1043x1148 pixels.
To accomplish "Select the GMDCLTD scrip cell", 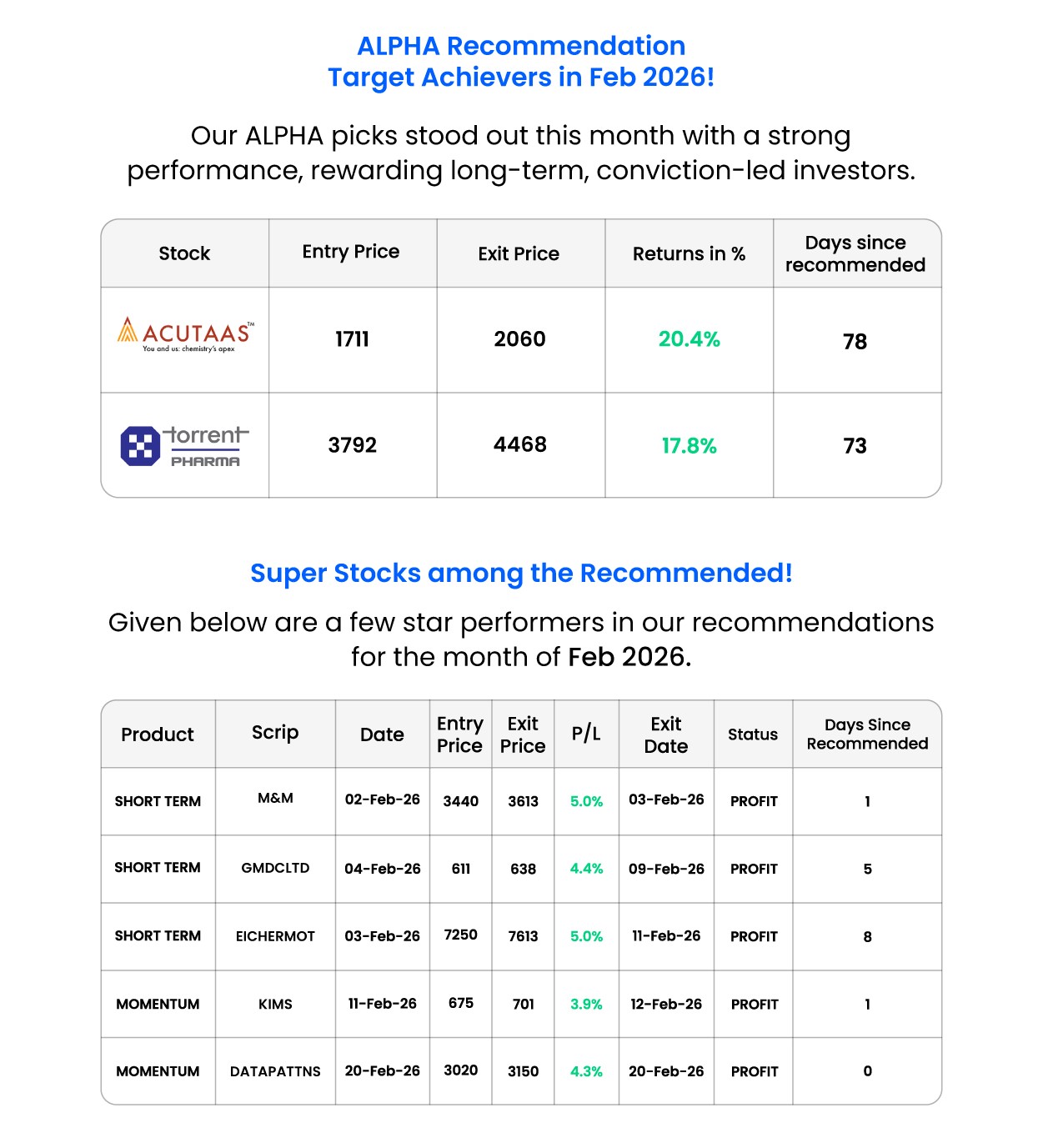I will [275, 868].
